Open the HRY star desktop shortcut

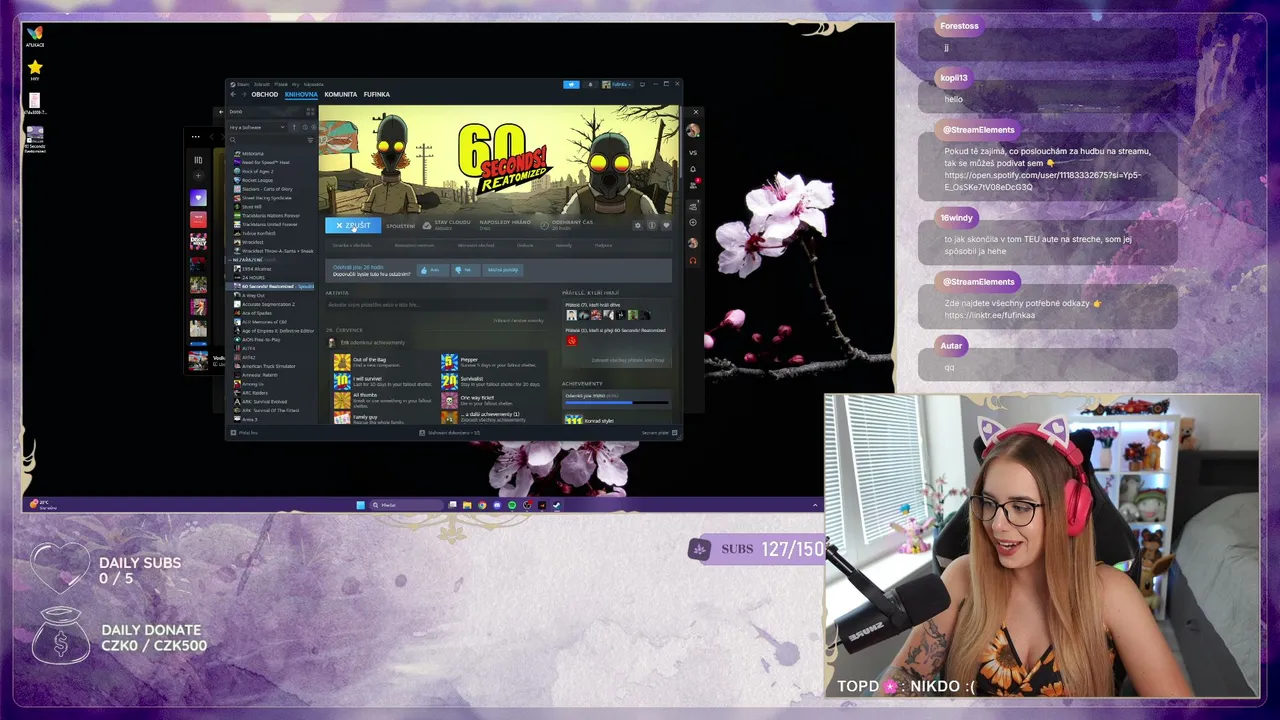click(x=35, y=70)
